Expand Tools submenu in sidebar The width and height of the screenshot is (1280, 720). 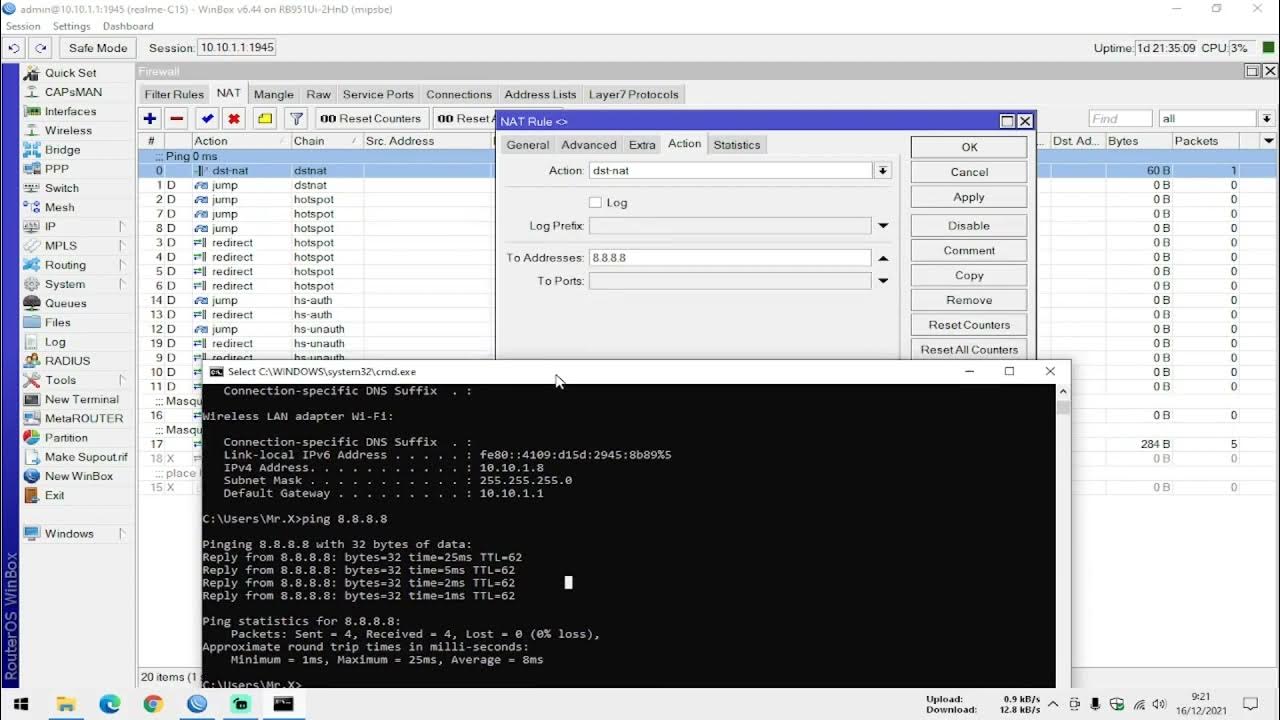tap(122, 380)
